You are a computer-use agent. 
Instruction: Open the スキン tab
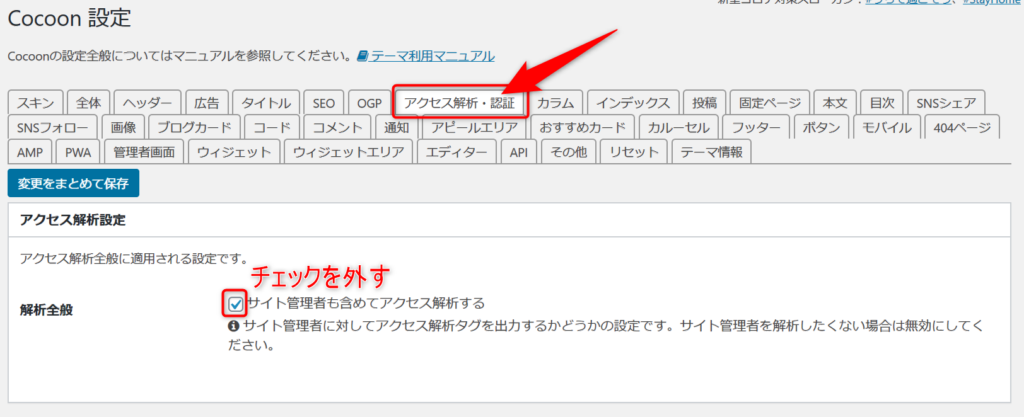pyautogui.click(x=36, y=102)
